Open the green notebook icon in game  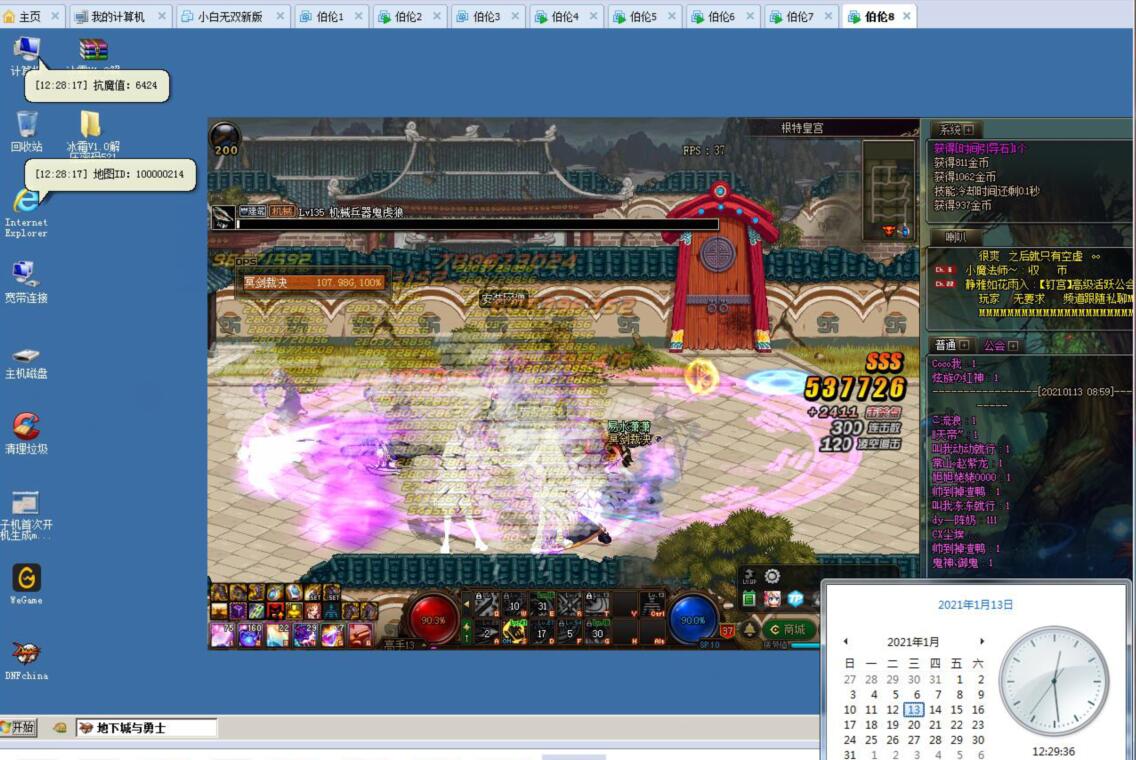pos(749,598)
